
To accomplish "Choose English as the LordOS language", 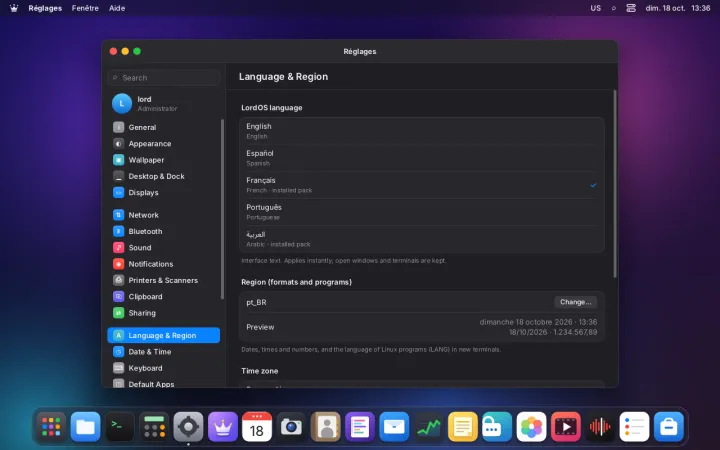I will 422,131.
